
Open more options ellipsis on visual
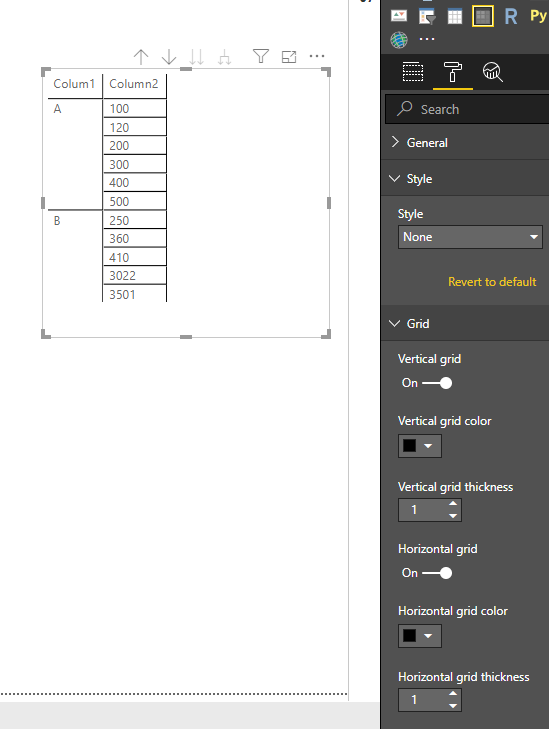[317, 56]
